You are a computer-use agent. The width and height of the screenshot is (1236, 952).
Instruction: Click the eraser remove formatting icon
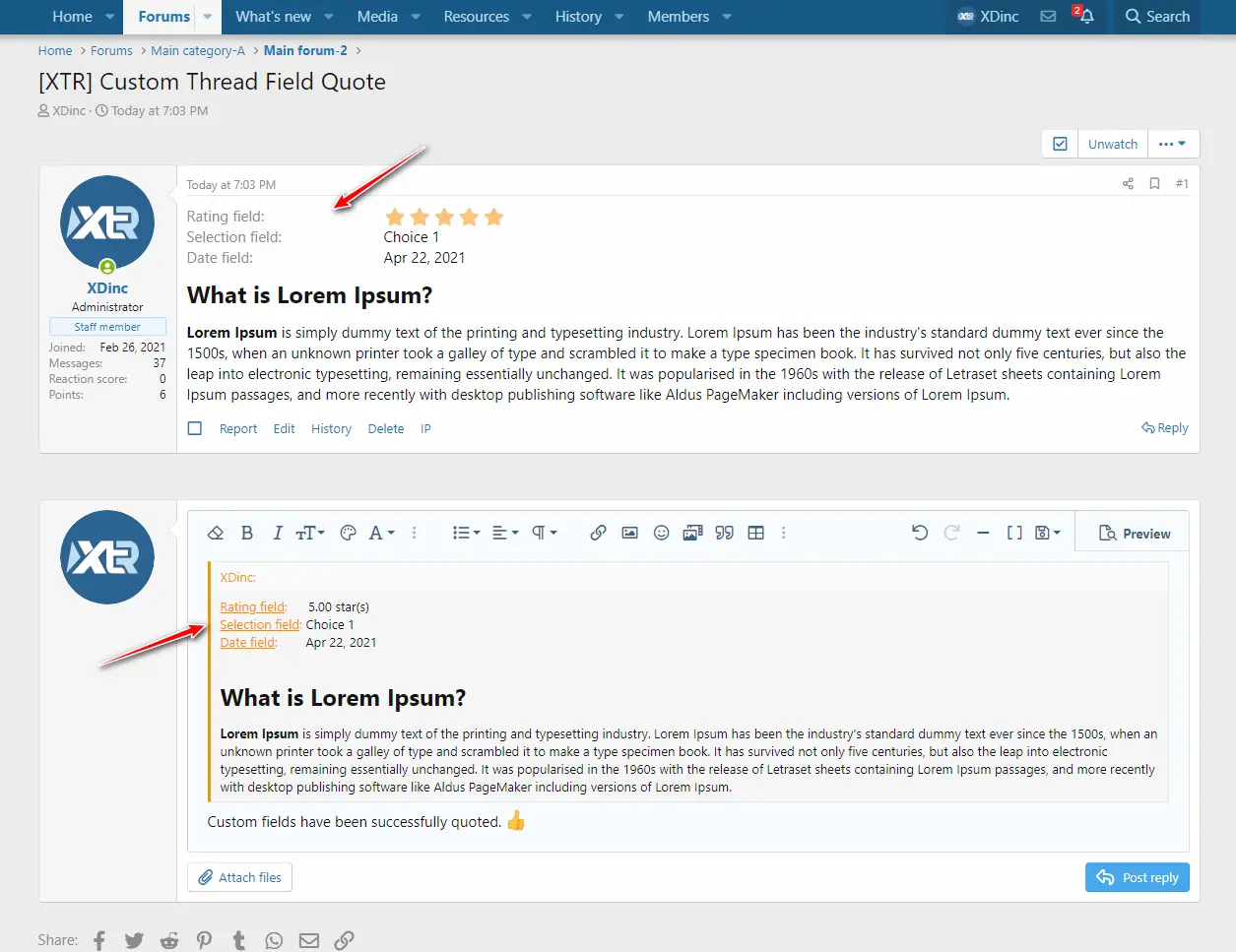pos(216,533)
